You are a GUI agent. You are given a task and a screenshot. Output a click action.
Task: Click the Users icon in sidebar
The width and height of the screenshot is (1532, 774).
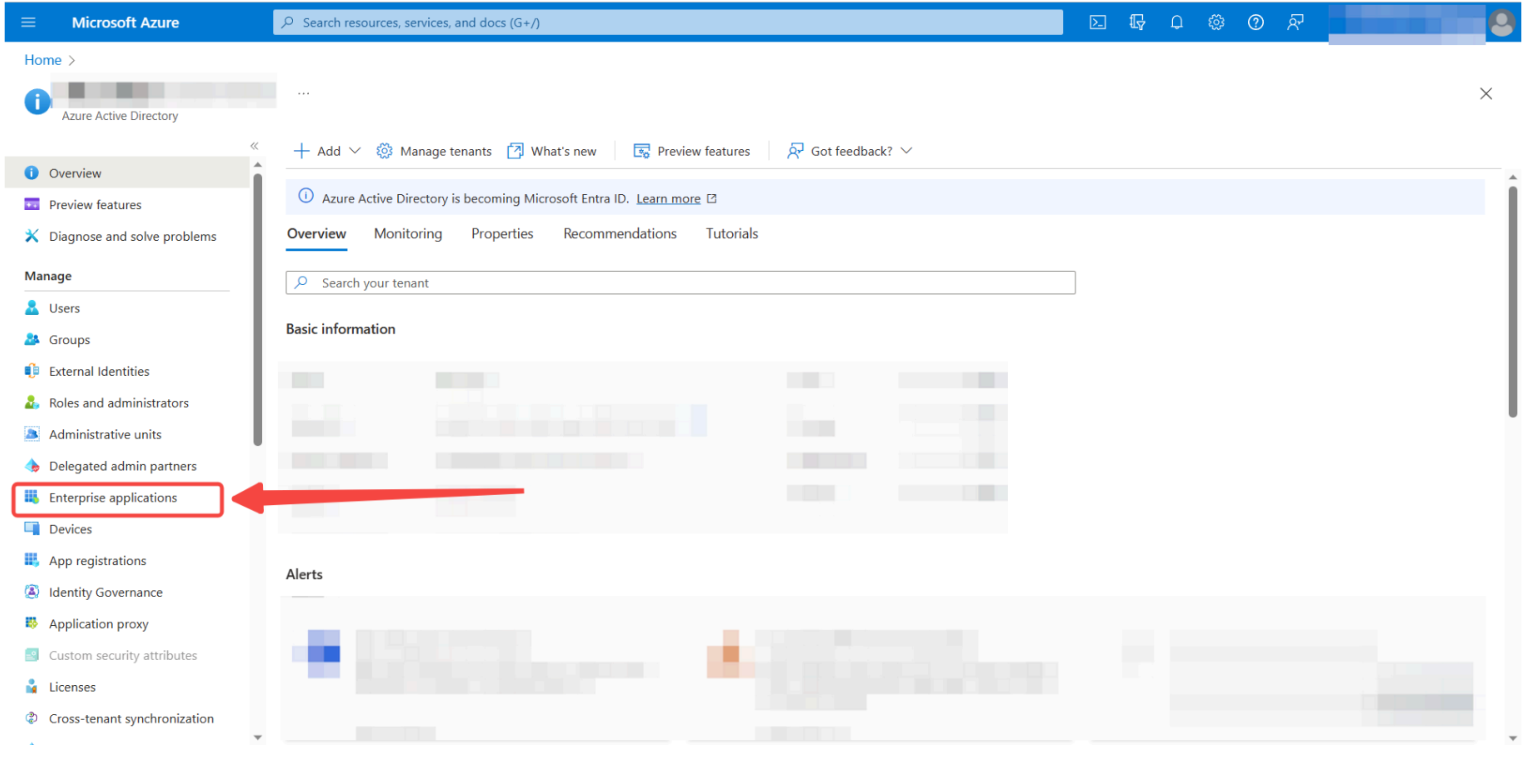[x=32, y=308]
